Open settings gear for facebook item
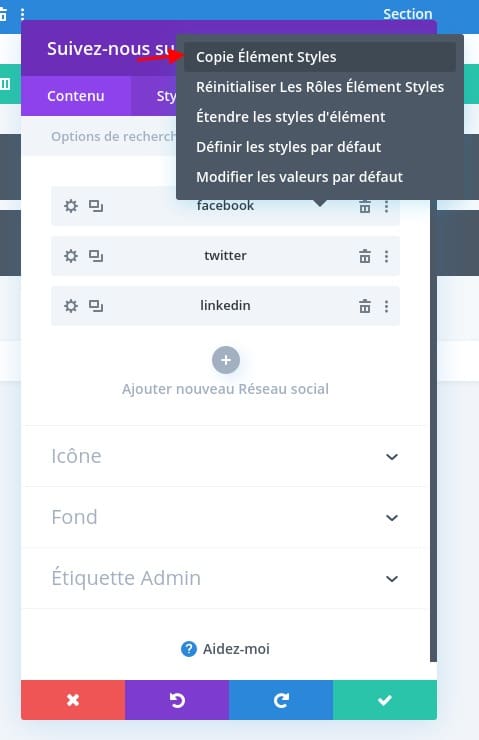The width and height of the screenshot is (479, 740). point(71,206)
